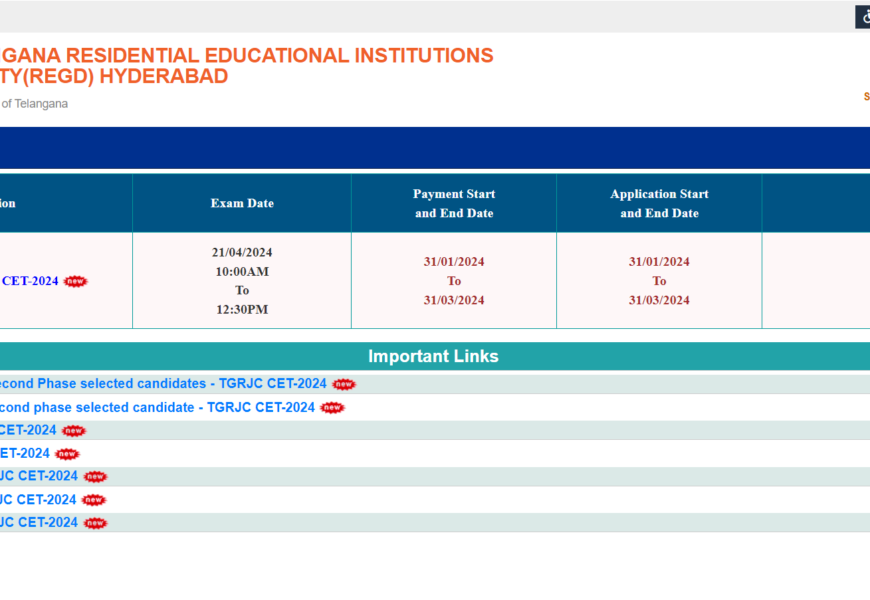Screen dimensions: 870x600
Task: Click new badge in fifth Important Links row
Action: coord(95,477)
